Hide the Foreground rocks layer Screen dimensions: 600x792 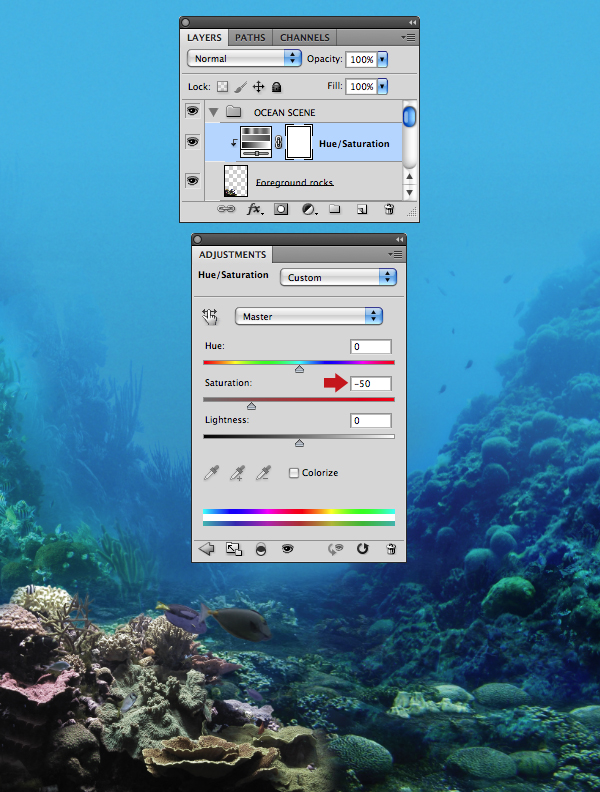click(192, 180)
